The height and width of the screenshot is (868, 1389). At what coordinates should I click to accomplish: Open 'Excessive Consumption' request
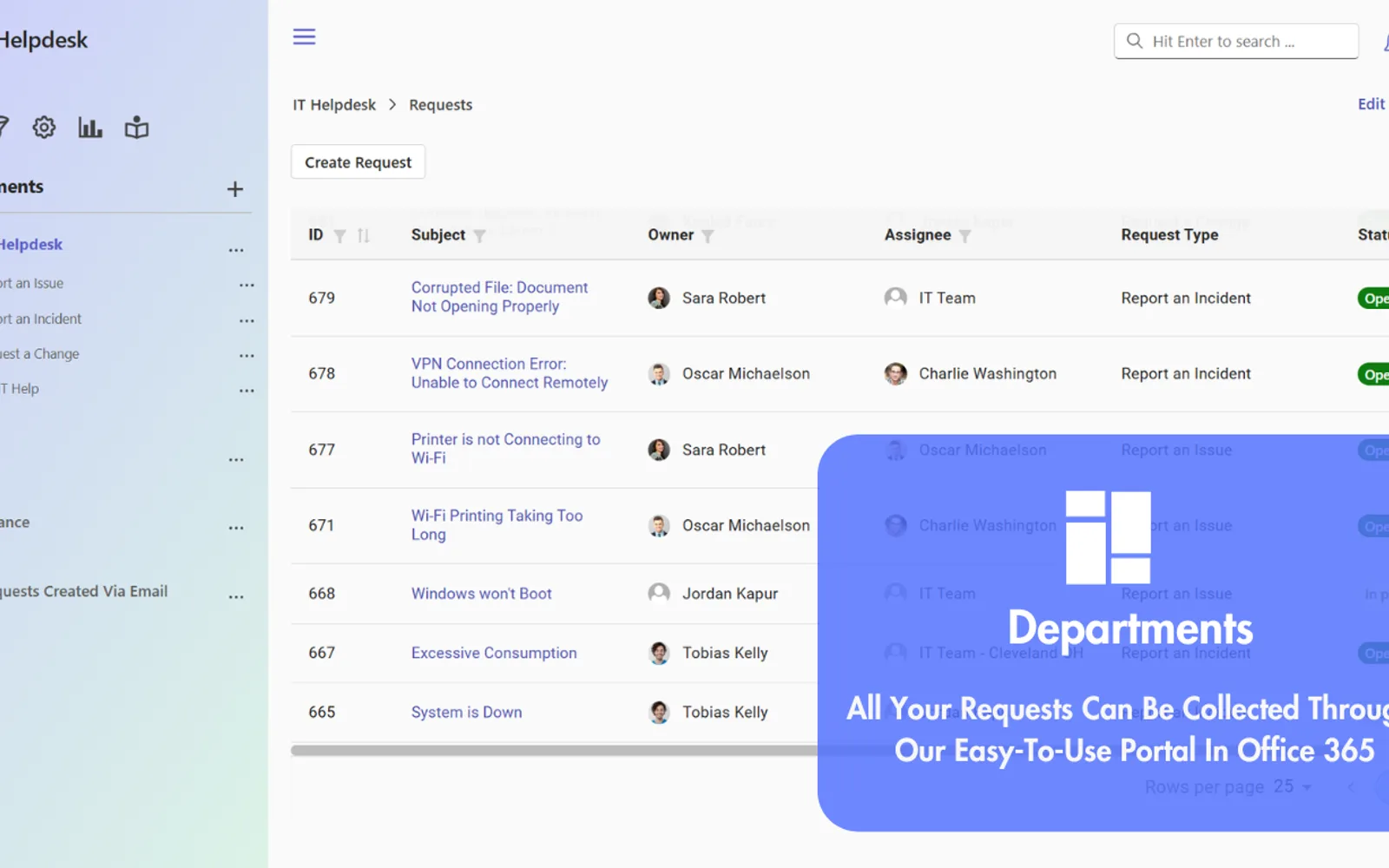coord(494,653)
